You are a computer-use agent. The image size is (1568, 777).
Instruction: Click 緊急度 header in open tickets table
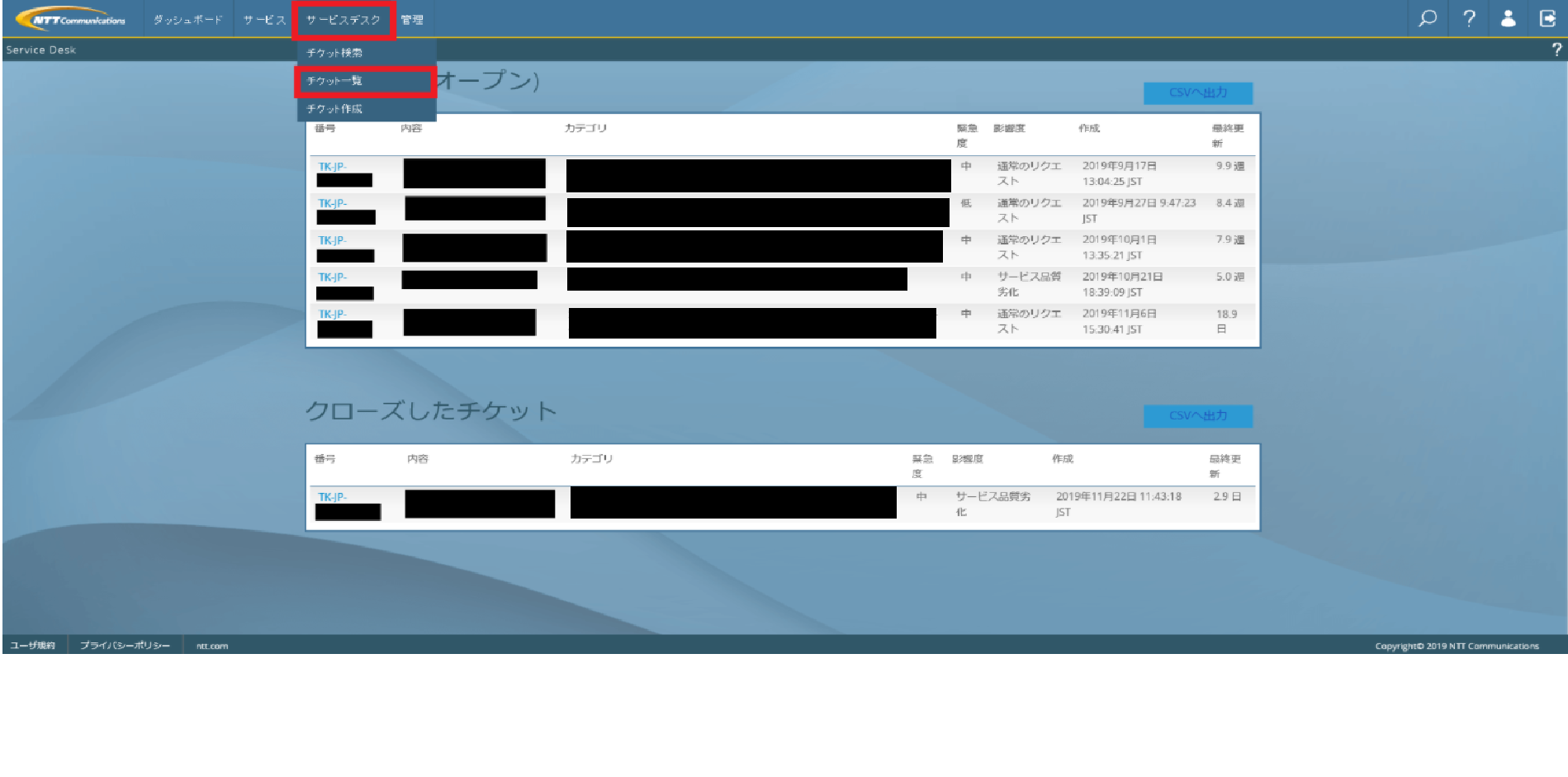click(x=967, y=135)
